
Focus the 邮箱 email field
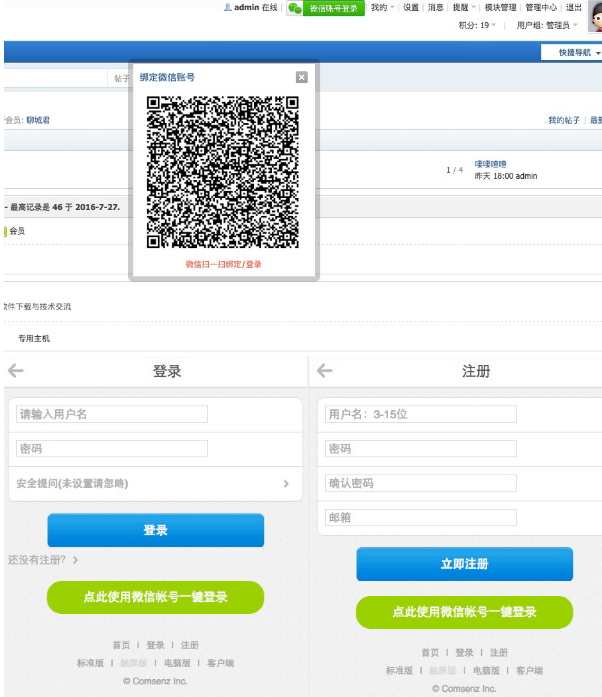click(x=421, y=517)
